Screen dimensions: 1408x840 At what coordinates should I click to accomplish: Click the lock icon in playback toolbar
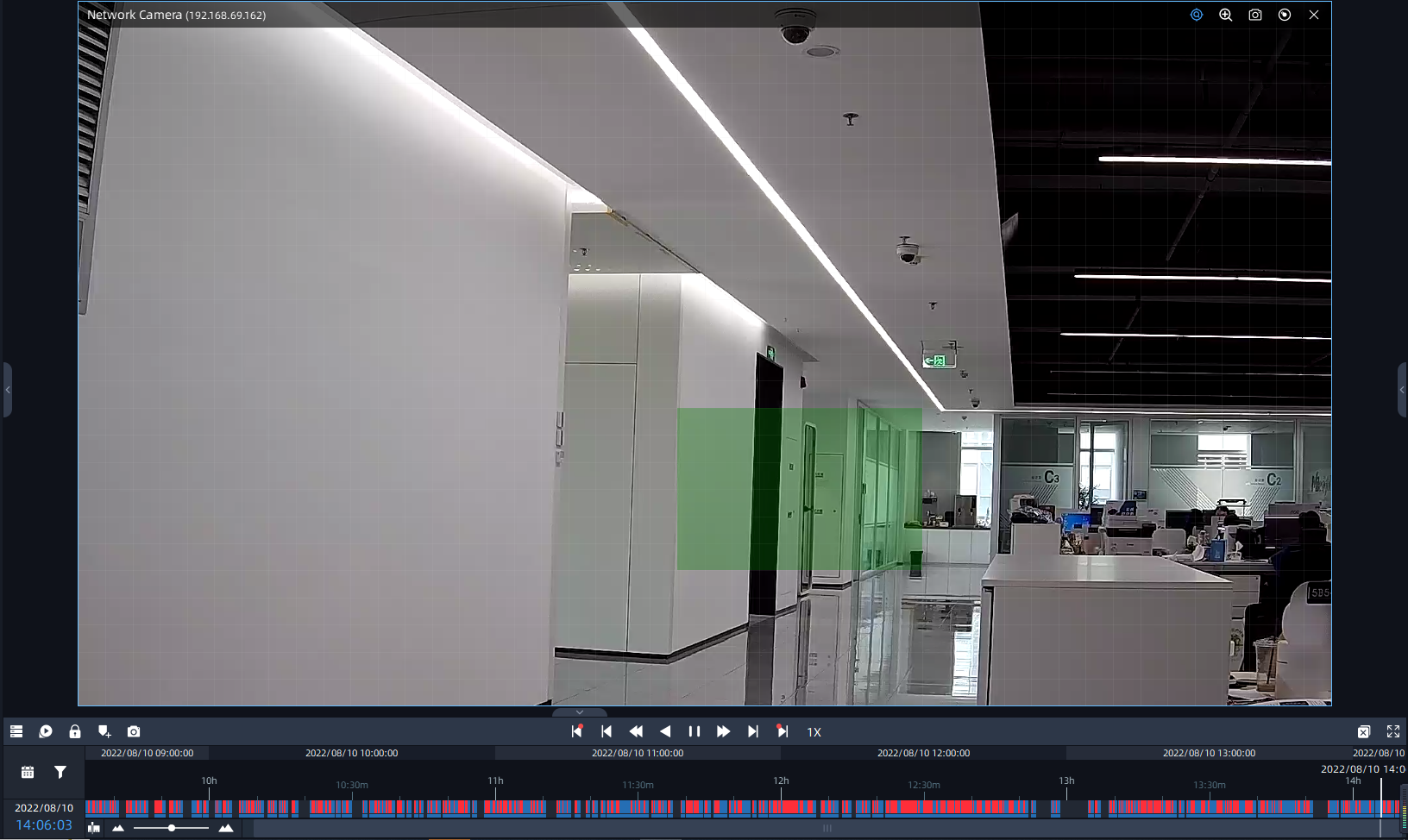(x=75, y=731)
